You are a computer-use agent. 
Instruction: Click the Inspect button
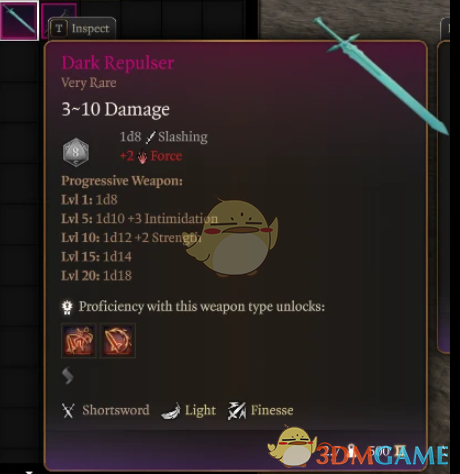(x=83, y=29)
